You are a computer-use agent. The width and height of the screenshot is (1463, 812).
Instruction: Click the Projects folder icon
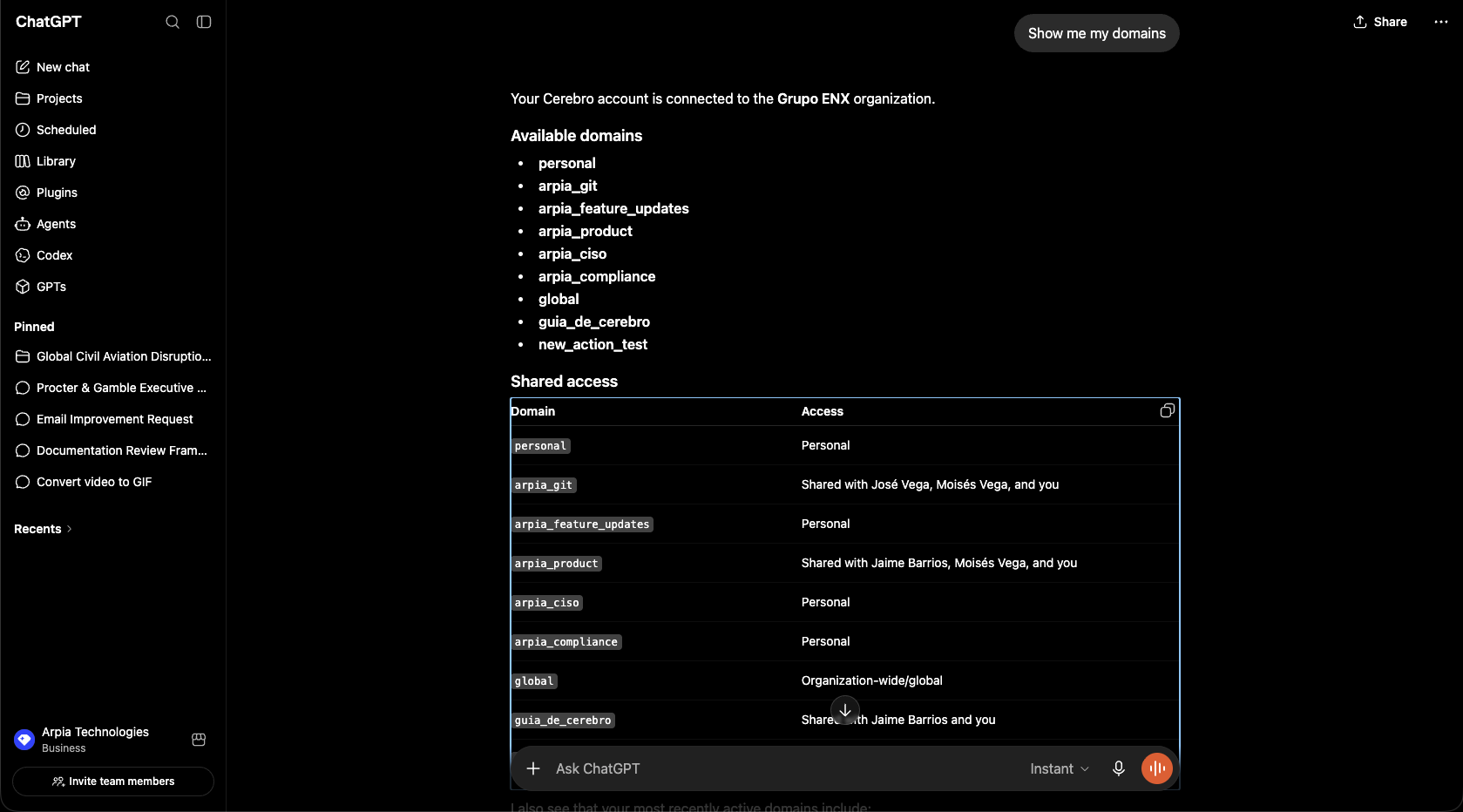(x=23, y=98)
